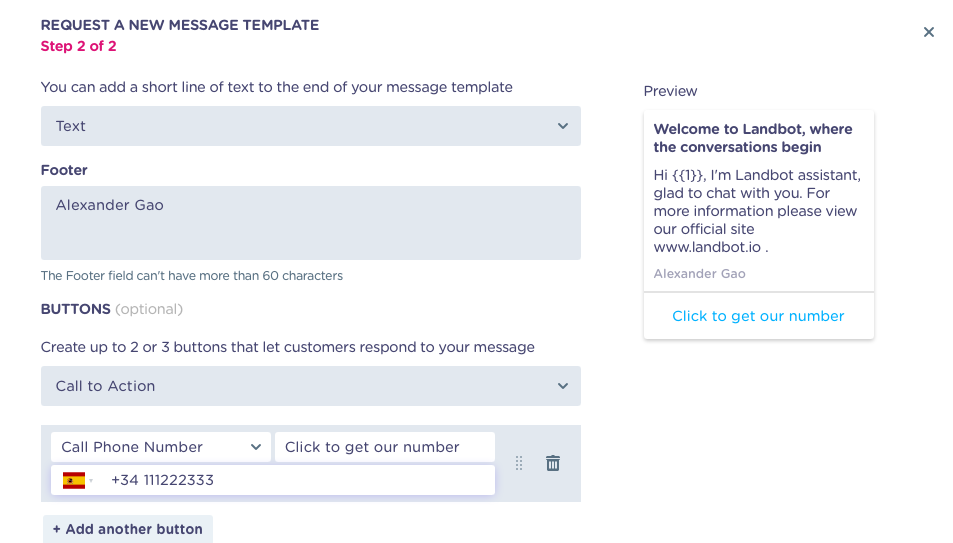Screen dimensions: 953x543
Task: Click www.landbot.io in the preview message
Action: (x=707, y=247)
